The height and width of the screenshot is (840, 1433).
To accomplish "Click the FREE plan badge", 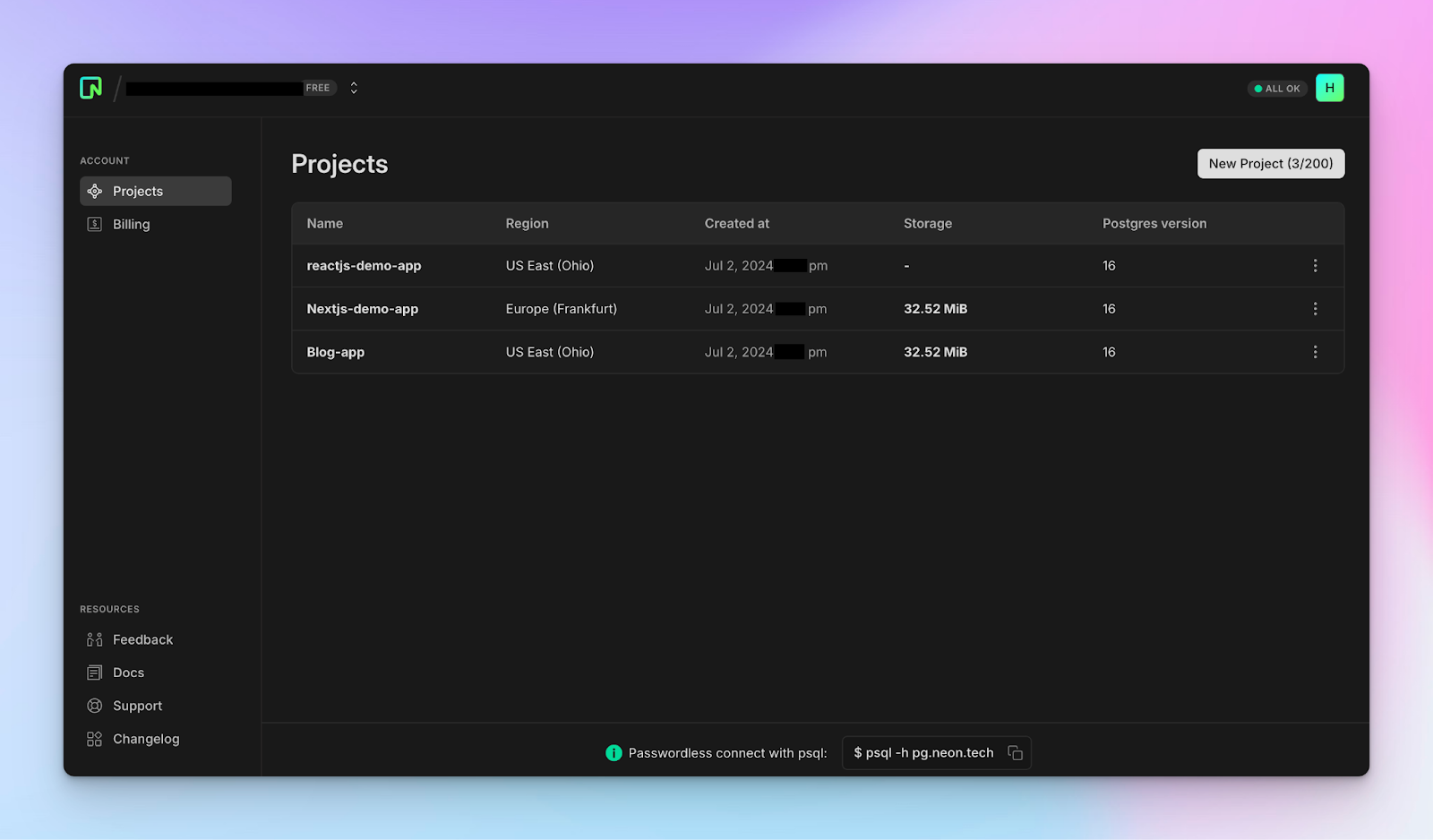I will tap(318, 88).
